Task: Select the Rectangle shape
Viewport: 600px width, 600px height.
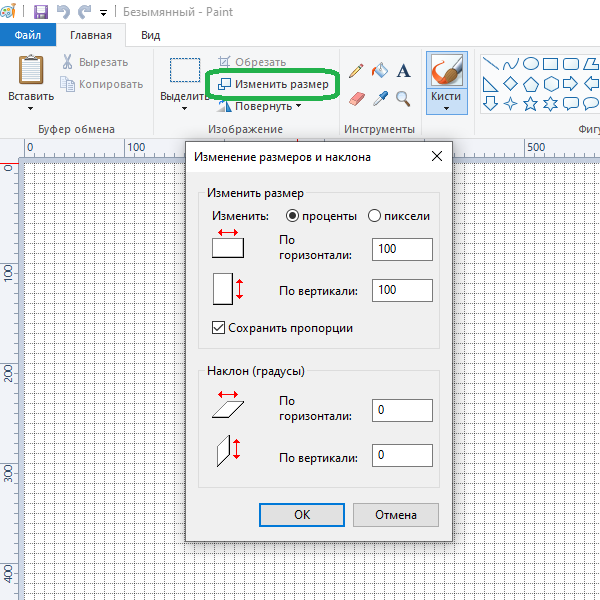Action: [x=551, y=64]
